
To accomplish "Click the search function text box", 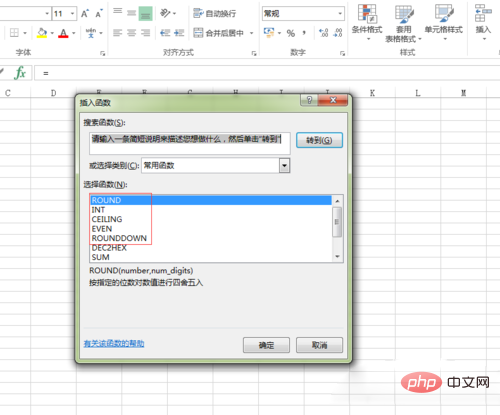I will [x=190, y=143].
